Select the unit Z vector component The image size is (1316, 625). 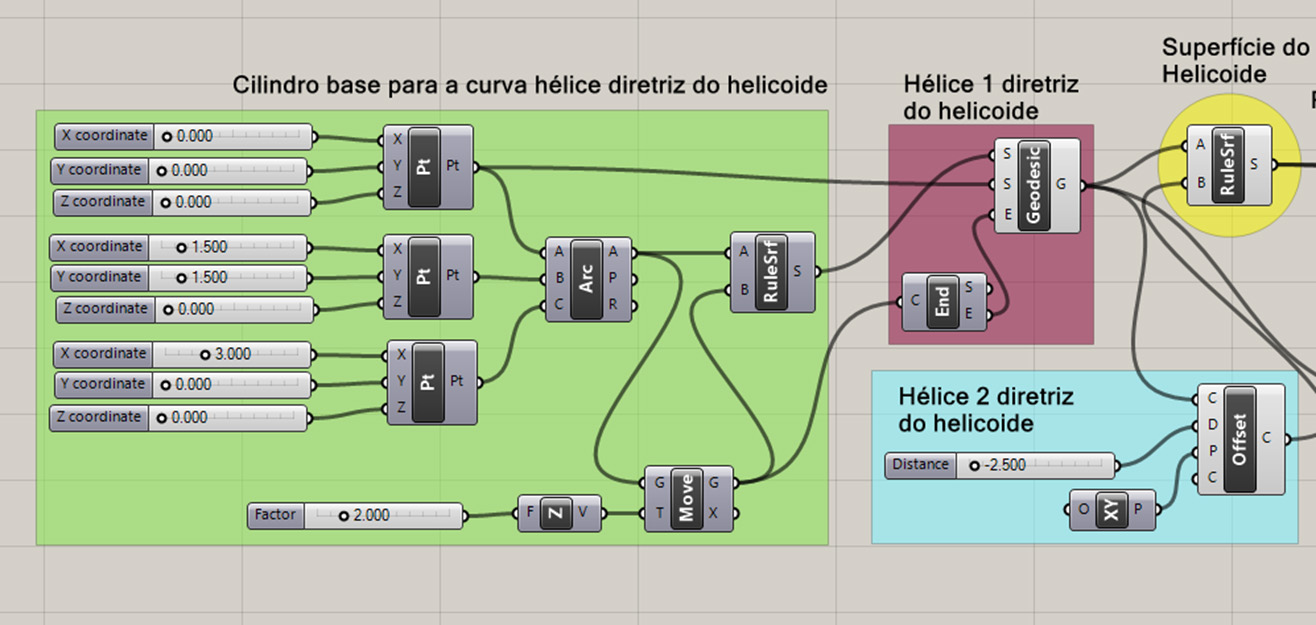coord(557,515)
